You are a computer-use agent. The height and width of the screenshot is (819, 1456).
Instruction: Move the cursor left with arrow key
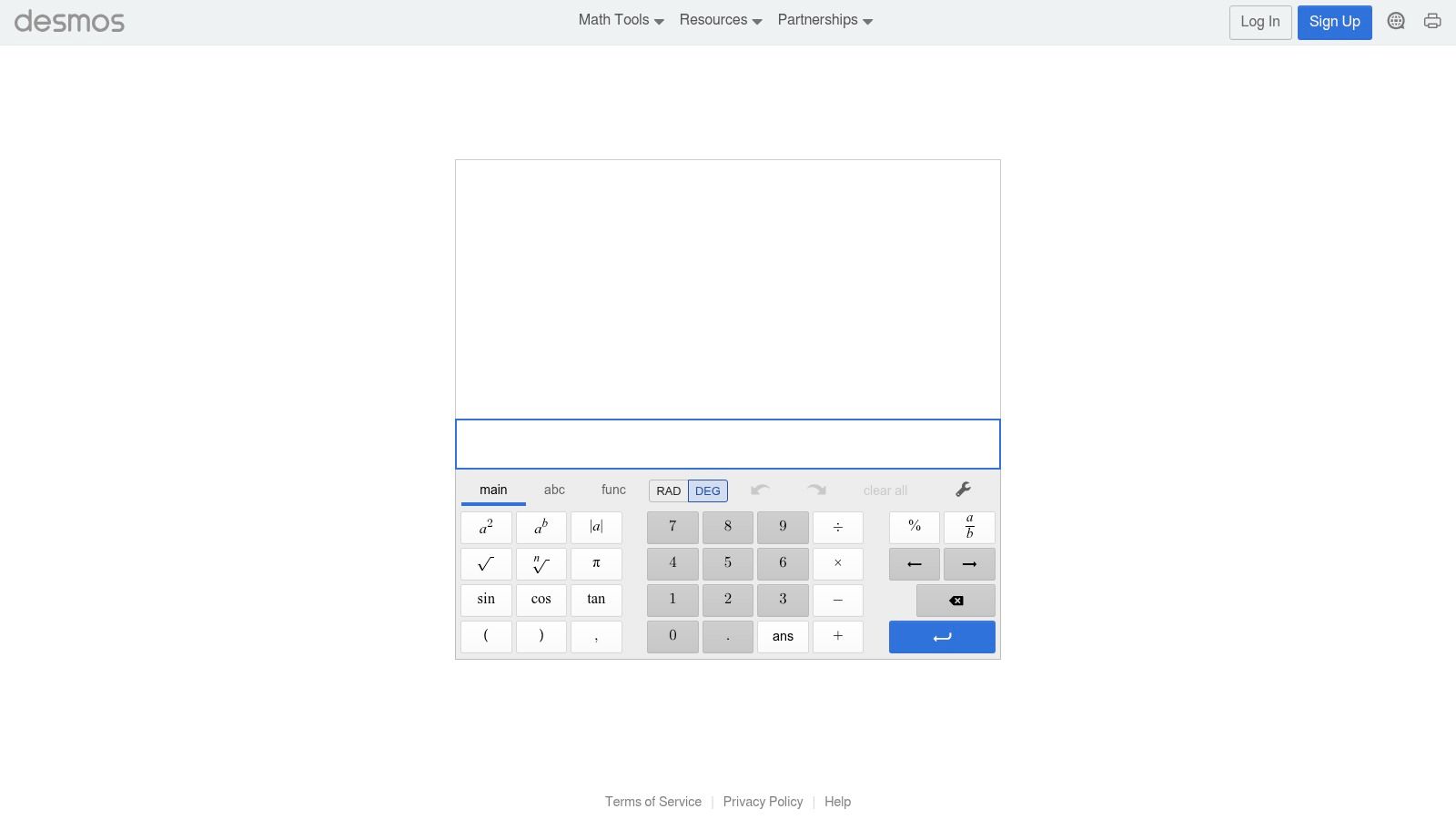click(915, 564)
